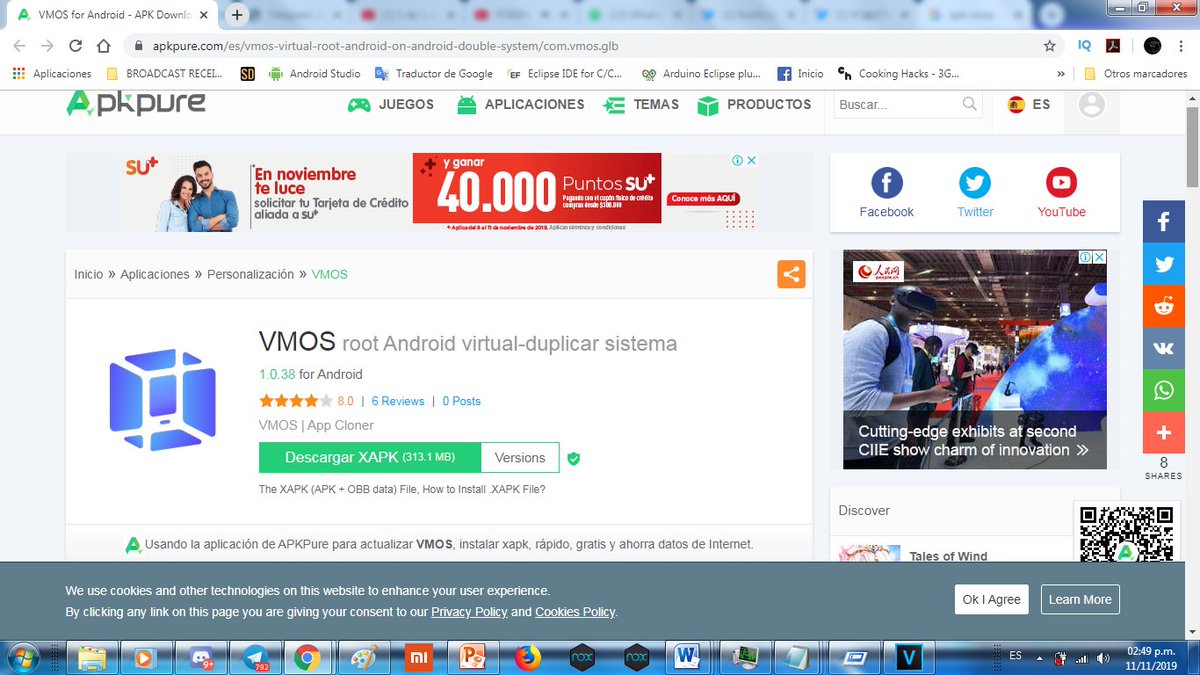Click the VMOS app icon
Viewport: 1200px width, 675px height.
click(x=162, y=400)
